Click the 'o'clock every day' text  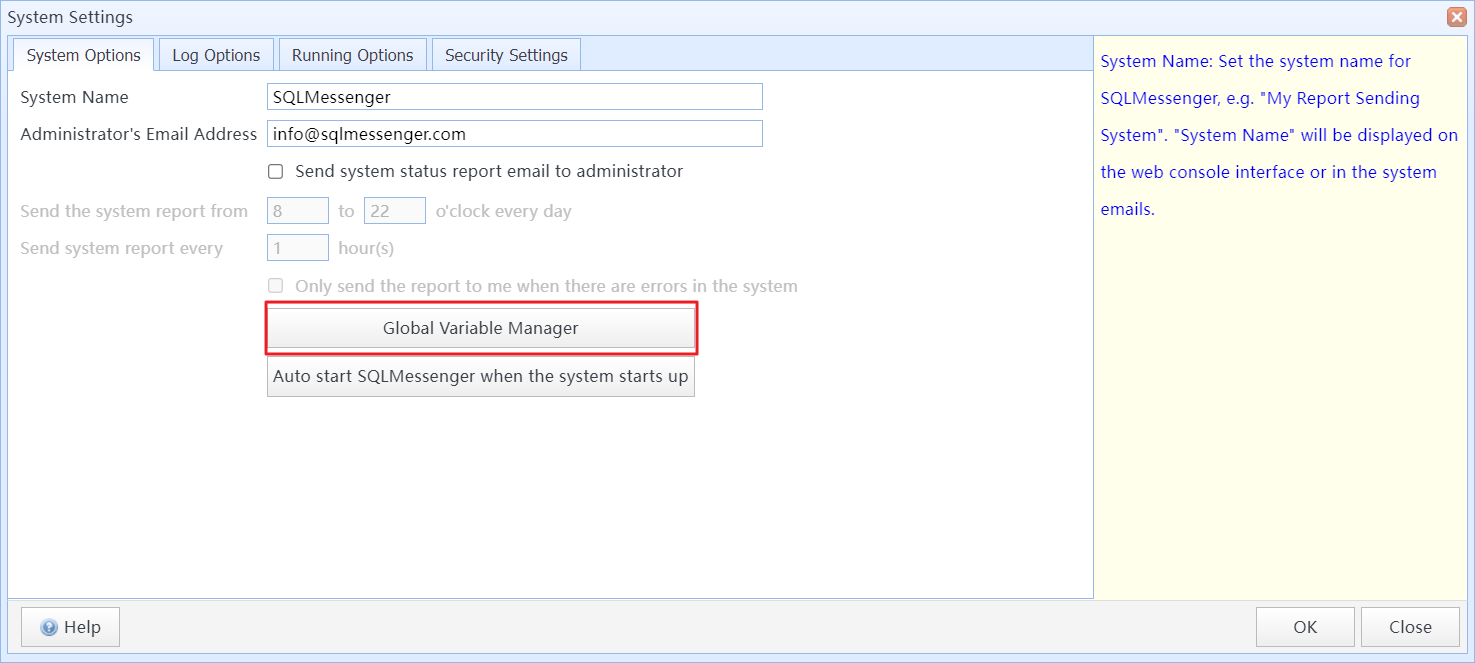pos(504,212)
